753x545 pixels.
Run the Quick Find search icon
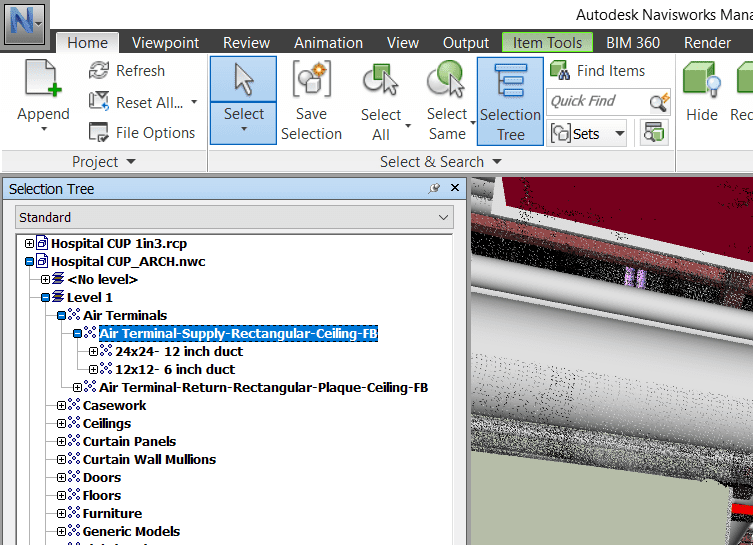point(660,102)
